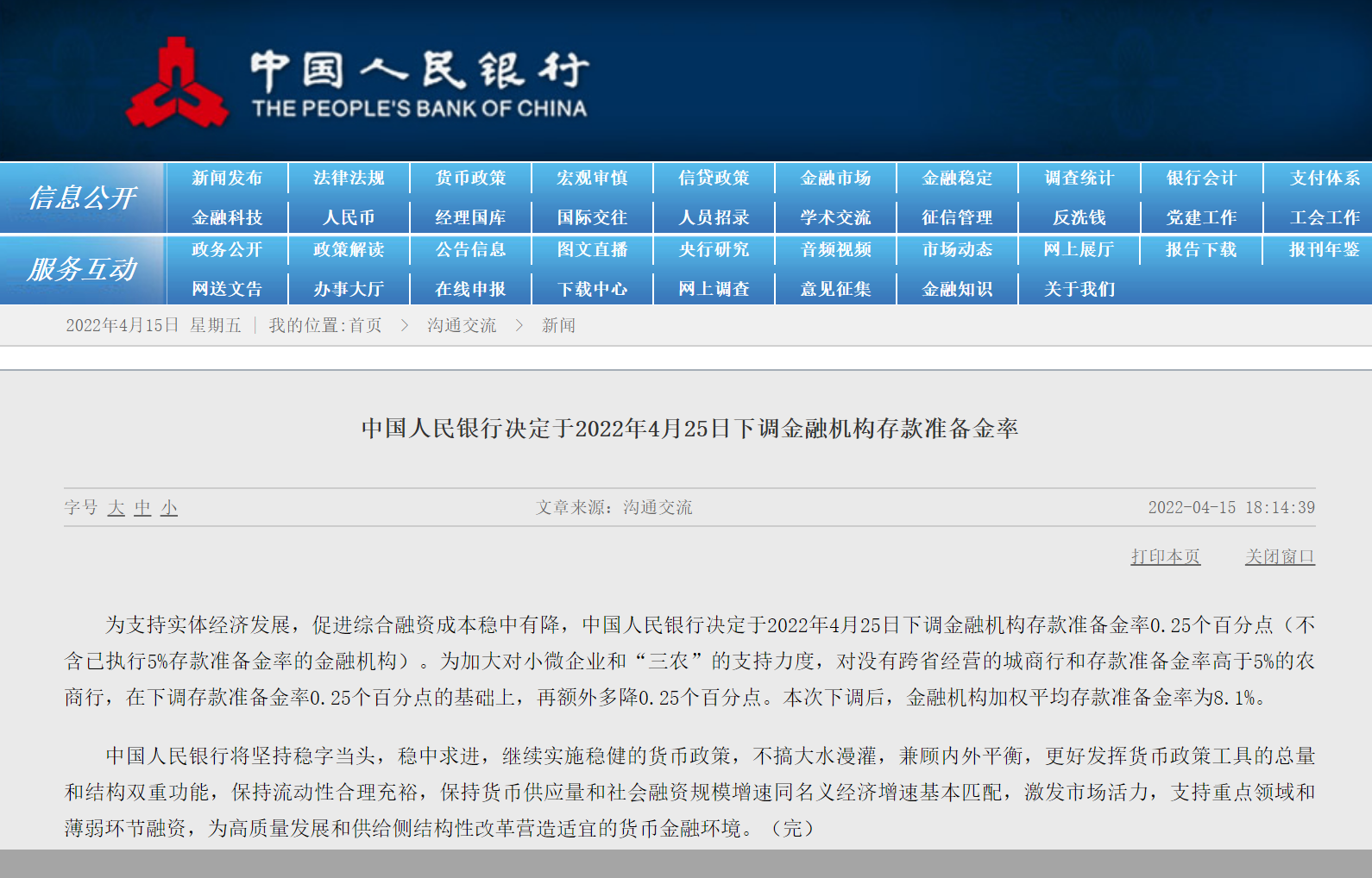The image size is (1372, 878).
Task: Select 信贷政策 in the navigation
Action: coord(714,178)
